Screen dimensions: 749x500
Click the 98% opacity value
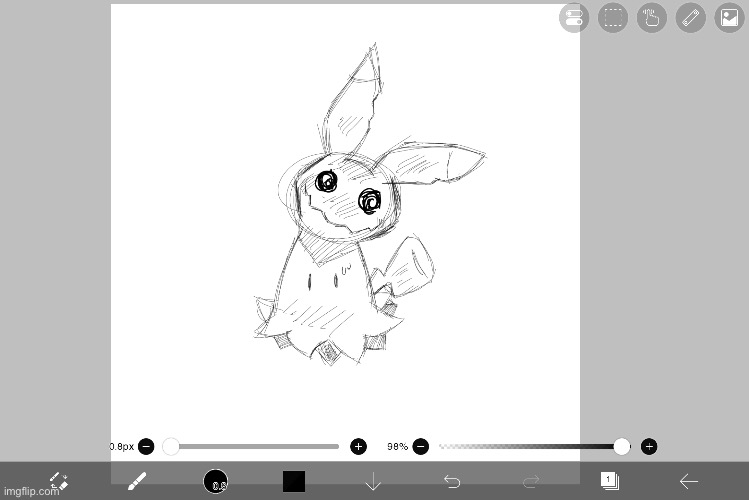coord(397,447)
